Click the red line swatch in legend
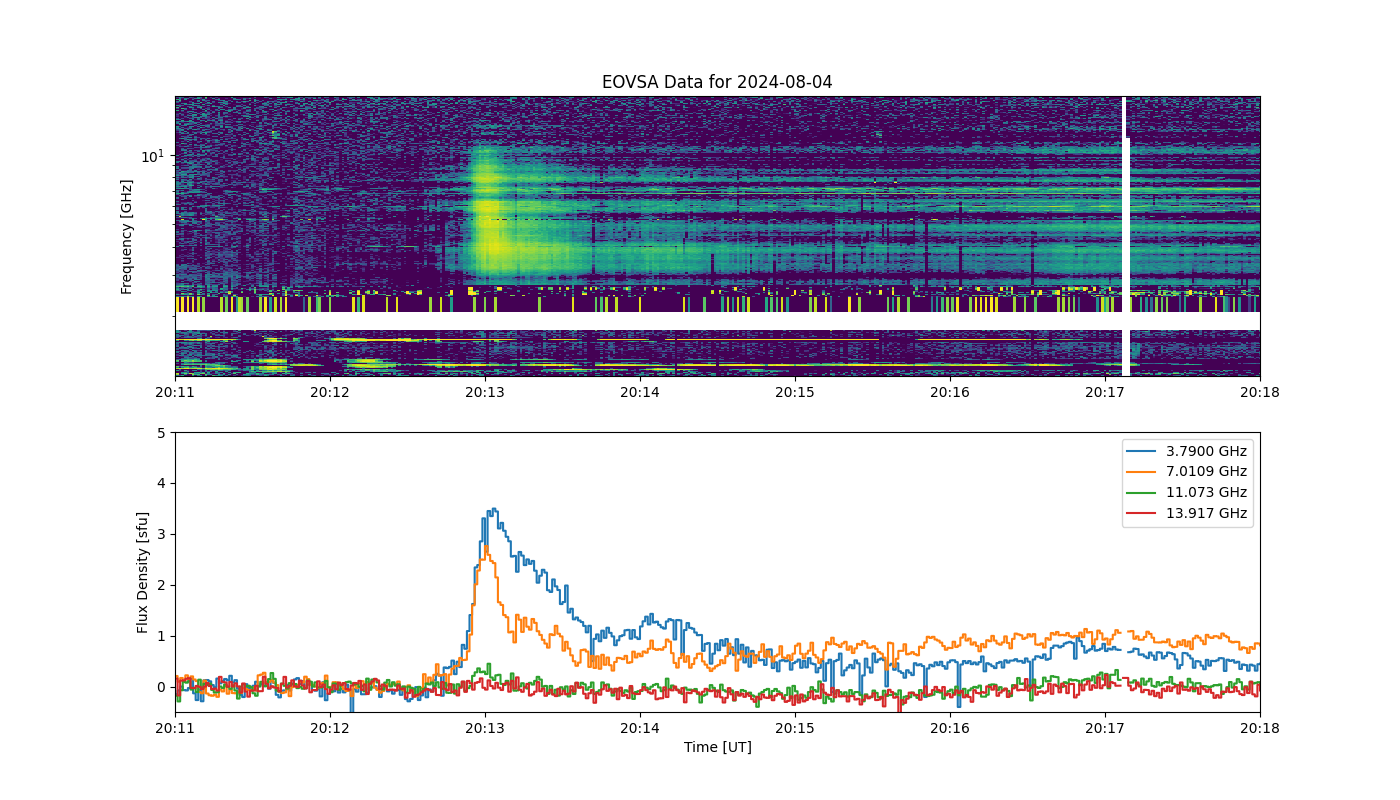The width and height of the screenshot is (1400, 800). point(1143,514)
